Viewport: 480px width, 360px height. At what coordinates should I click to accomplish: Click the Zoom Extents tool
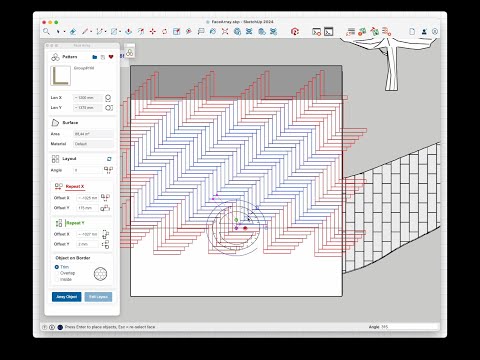click(x=225, y=32)
